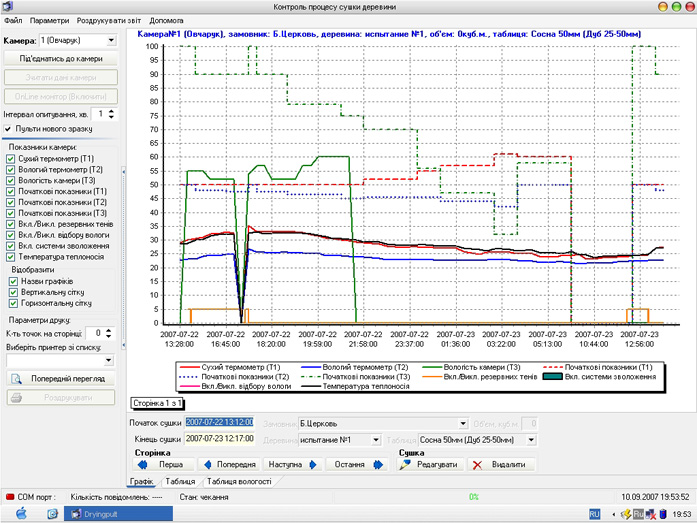Open the Камера selection dropdown

111,41
